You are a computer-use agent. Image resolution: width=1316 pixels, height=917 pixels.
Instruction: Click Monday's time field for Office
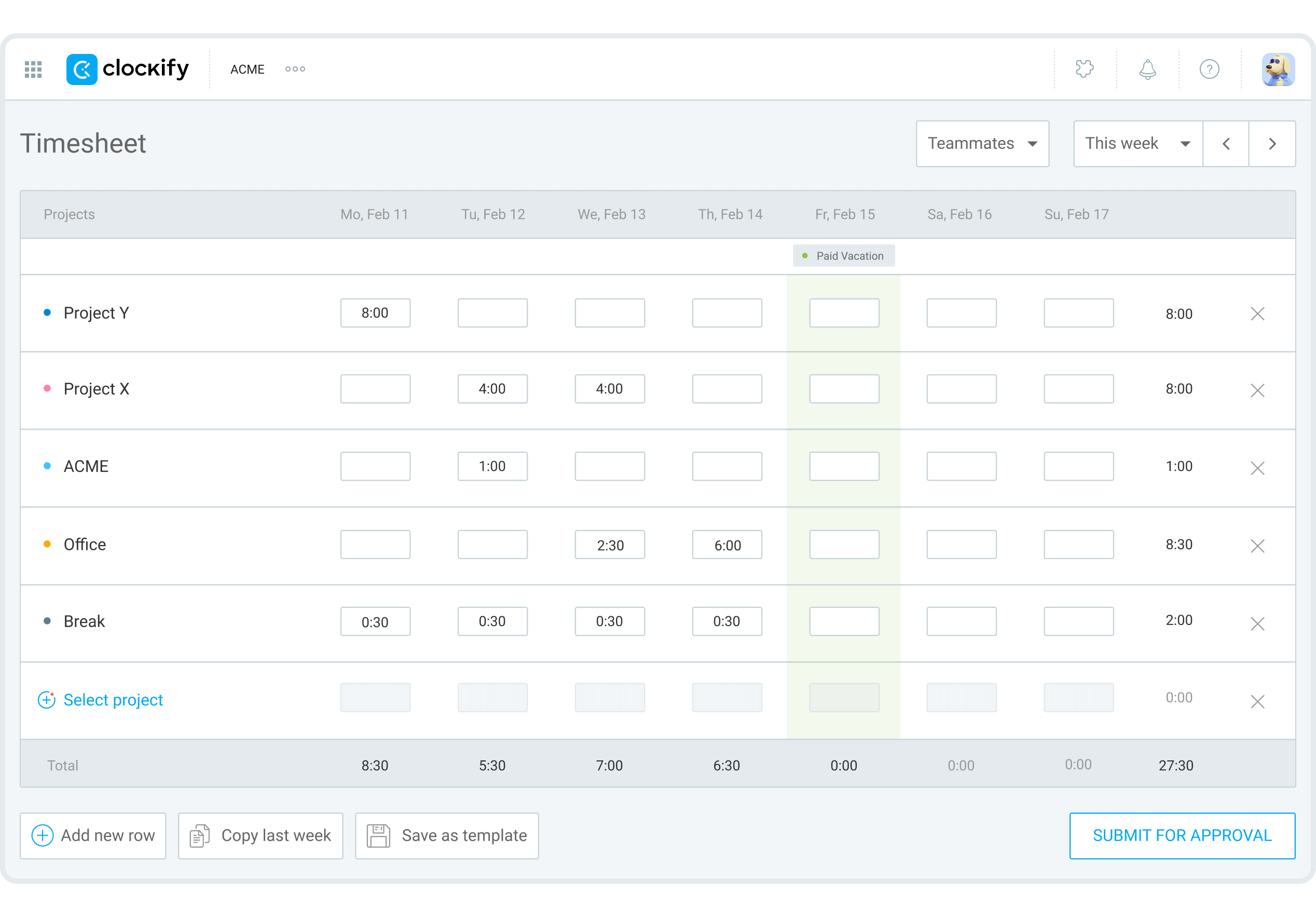pos(375,544)
